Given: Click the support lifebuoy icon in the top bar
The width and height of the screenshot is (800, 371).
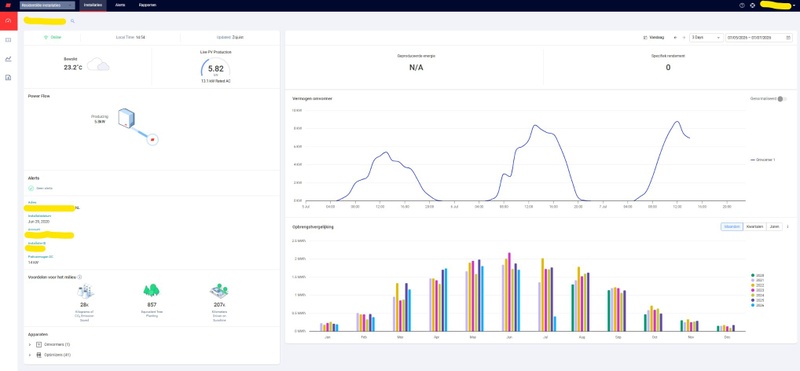Looking at the screenshot, I should point(752,5).
